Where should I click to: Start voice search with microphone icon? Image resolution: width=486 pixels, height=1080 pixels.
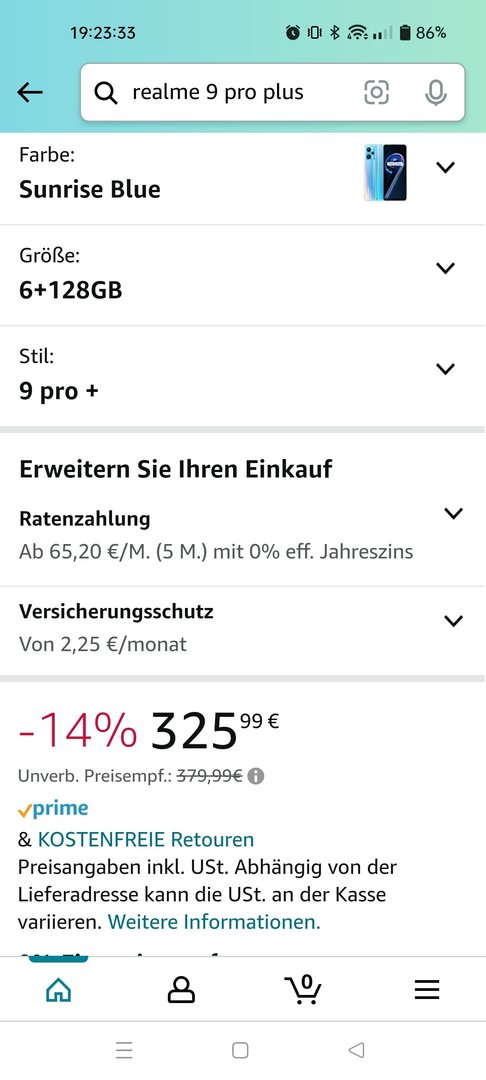[436, 92]
